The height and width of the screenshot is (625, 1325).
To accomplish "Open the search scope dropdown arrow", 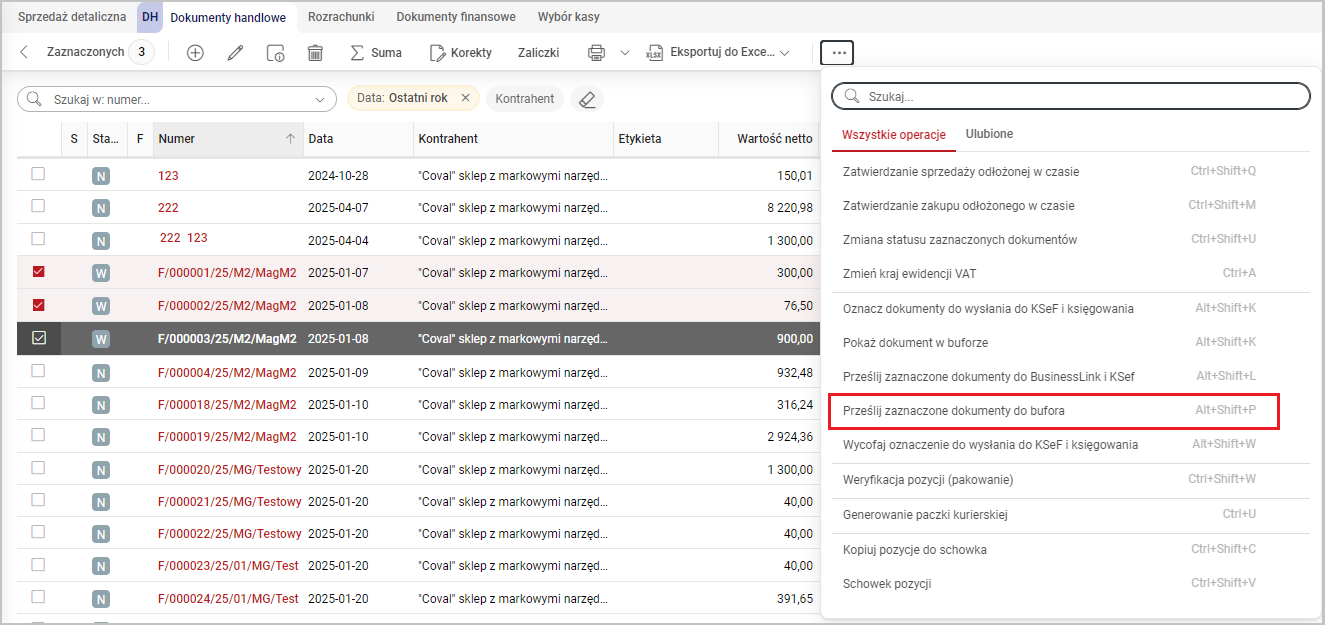I will [321, 99].
